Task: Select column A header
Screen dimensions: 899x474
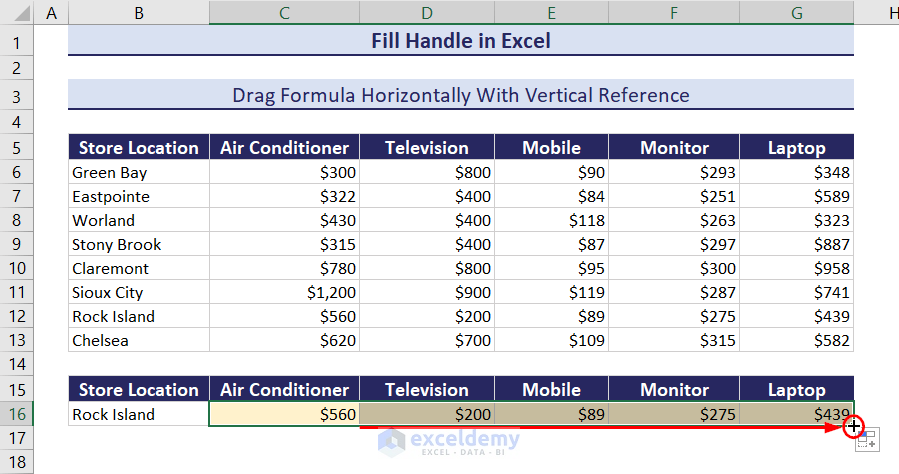Action: [x=52, y=12]
